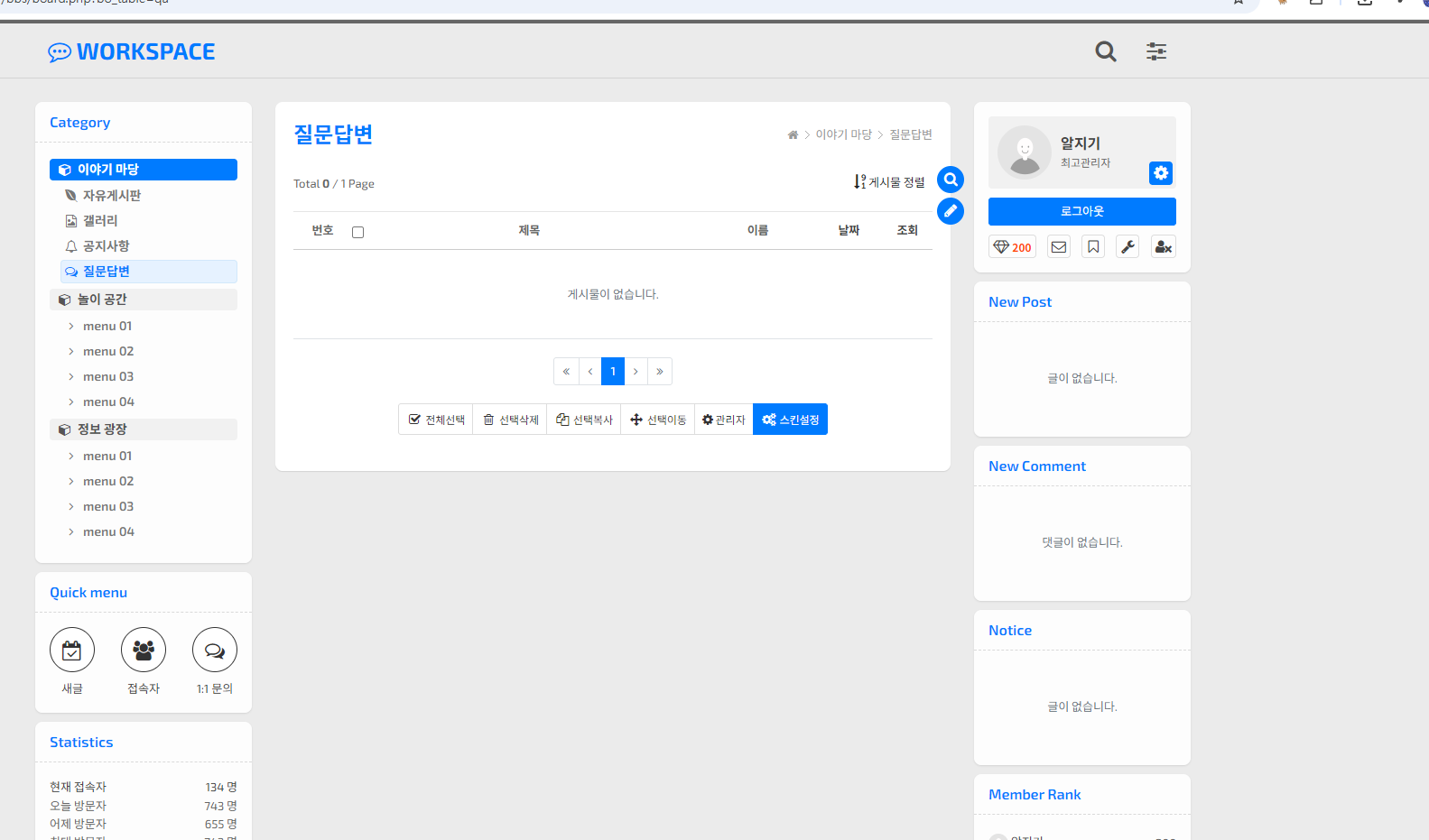Screen dimensions: 1429x840
Task: Click the 스킨설정 button
Action: click(x=790, y=420)
